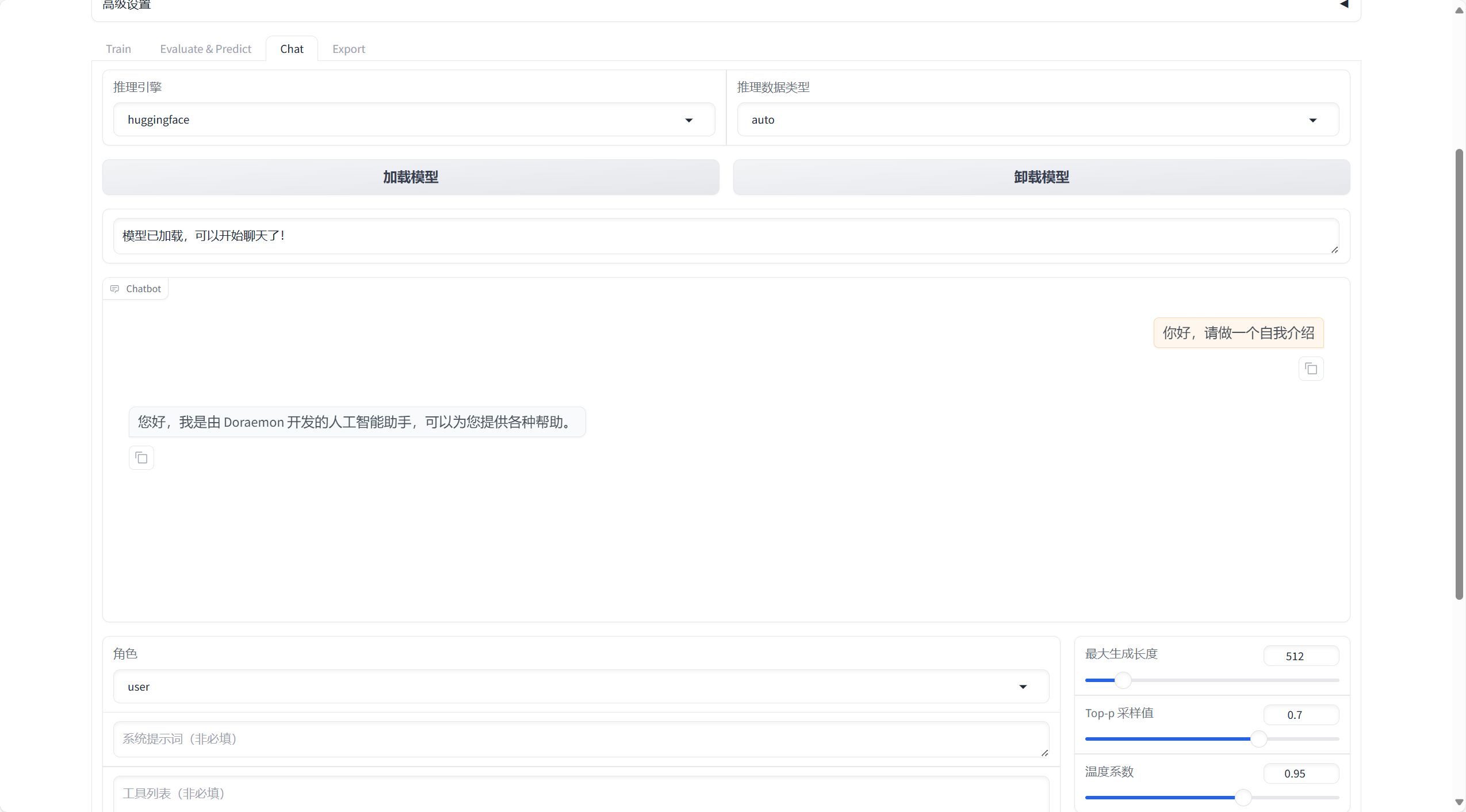Viewport: 1466px width, 812px height.
Task: Collapse the 高级设置 section arrow
Action: pos(1343,5)
